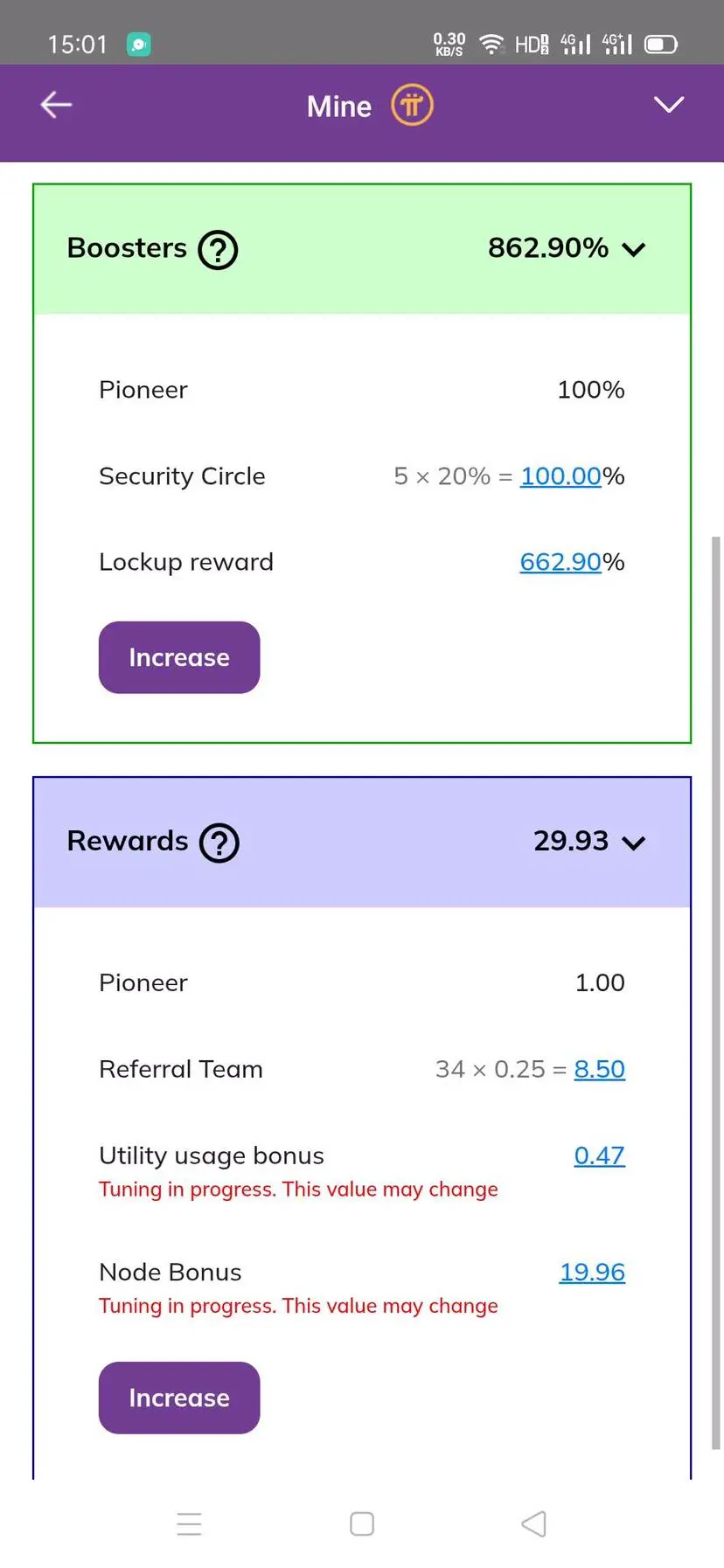Open the Security Circle 100.00 link

click(x=560, y=476)
